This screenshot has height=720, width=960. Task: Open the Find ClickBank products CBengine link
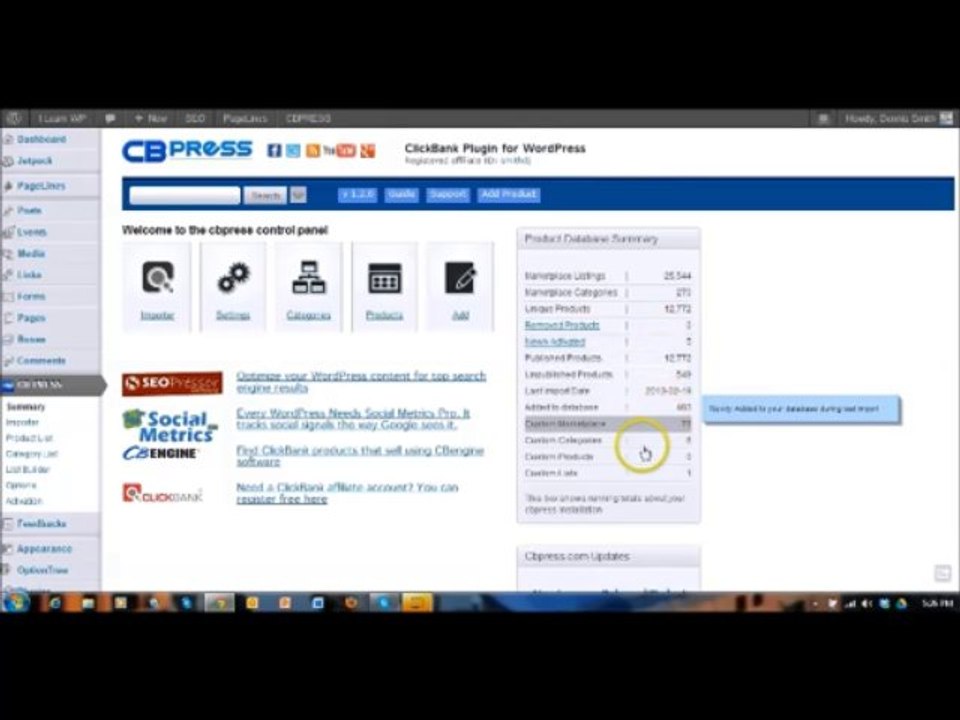[x=360, y=456]
